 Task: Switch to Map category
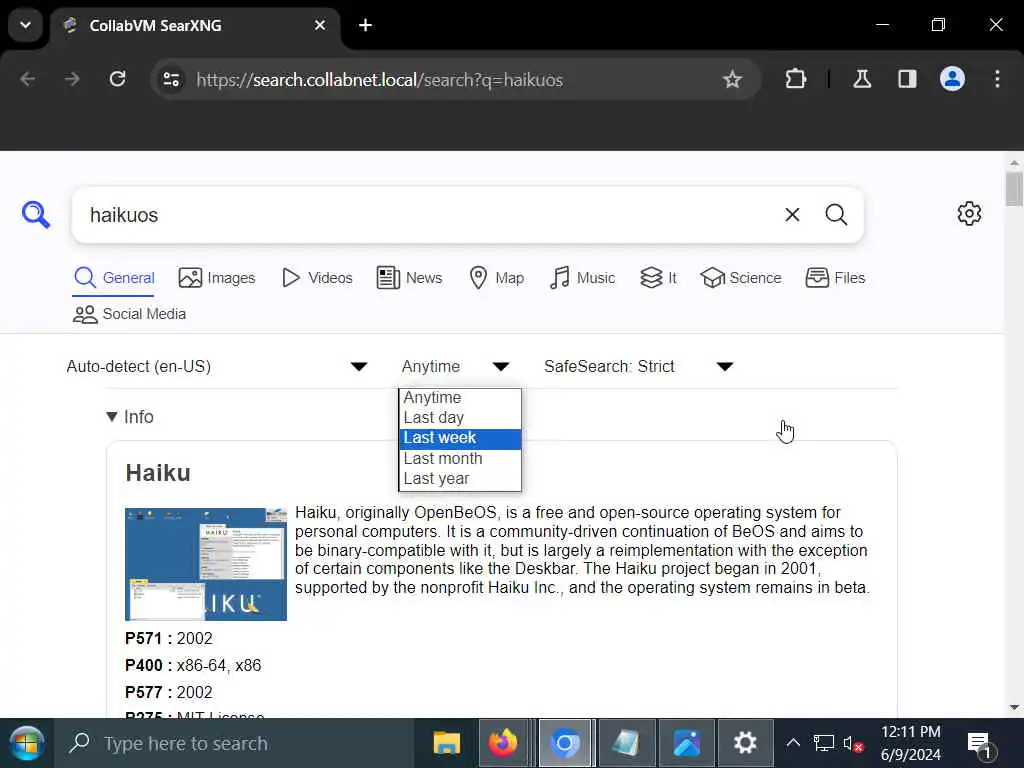[496, 278]
